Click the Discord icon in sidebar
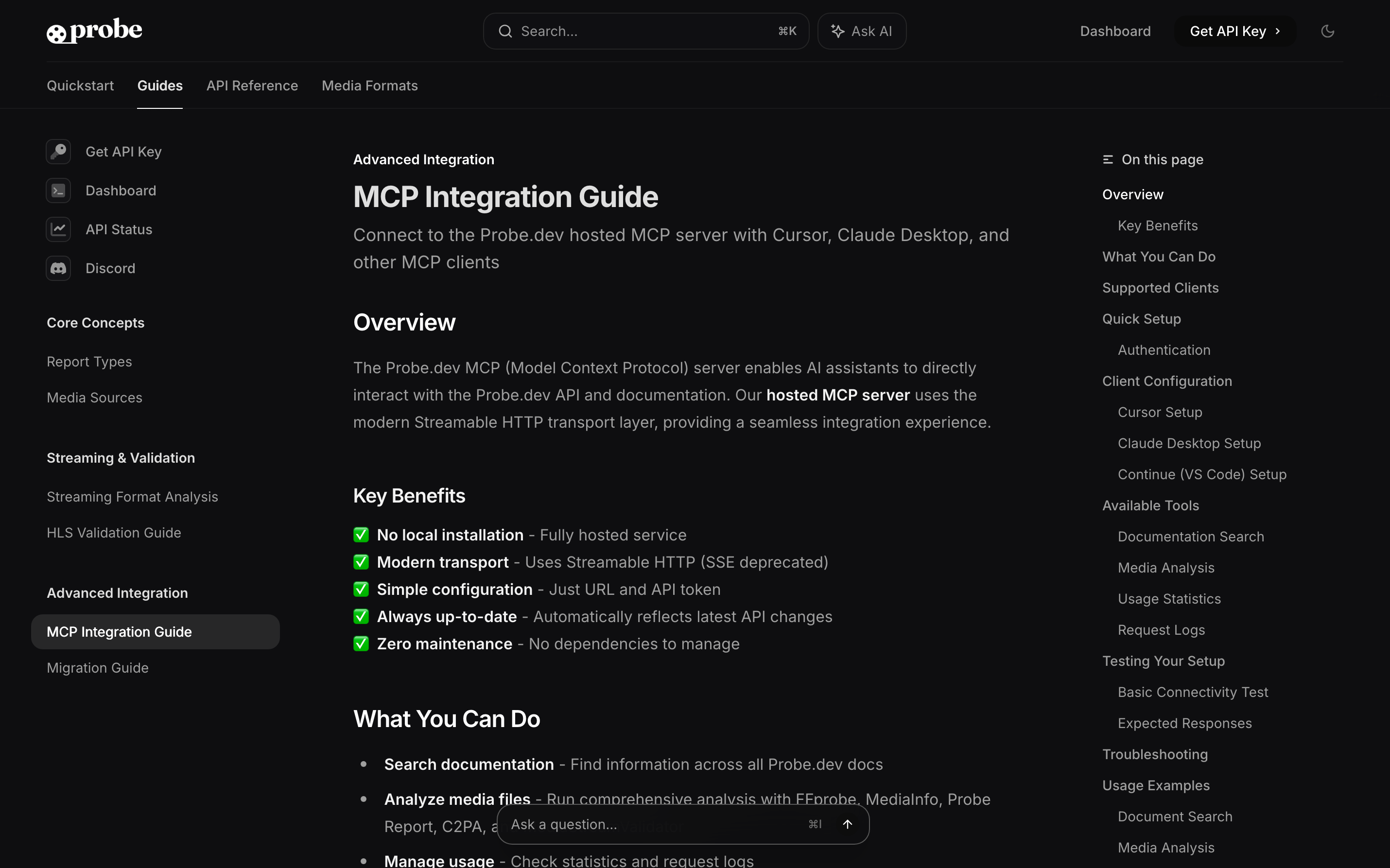Screen dimensions: 1390x868 (x=58, y=268)
